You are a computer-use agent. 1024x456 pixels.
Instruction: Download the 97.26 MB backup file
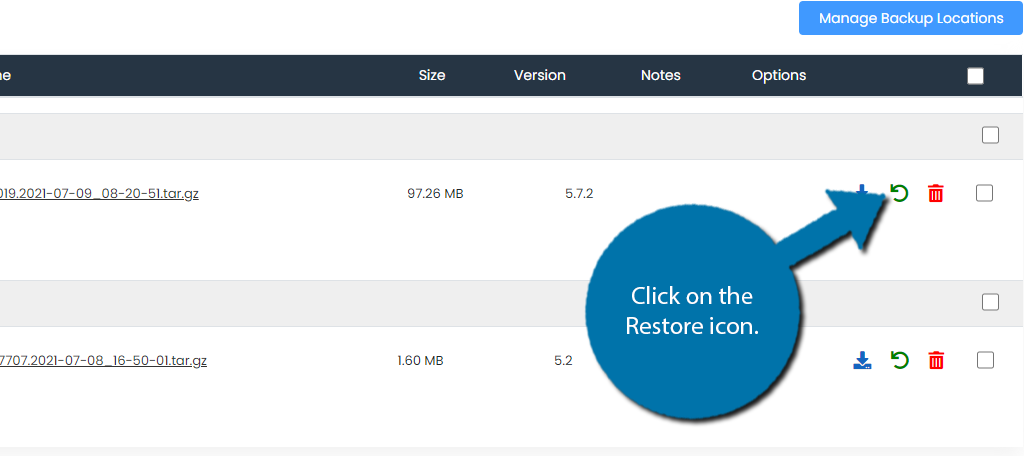point(862,190)
